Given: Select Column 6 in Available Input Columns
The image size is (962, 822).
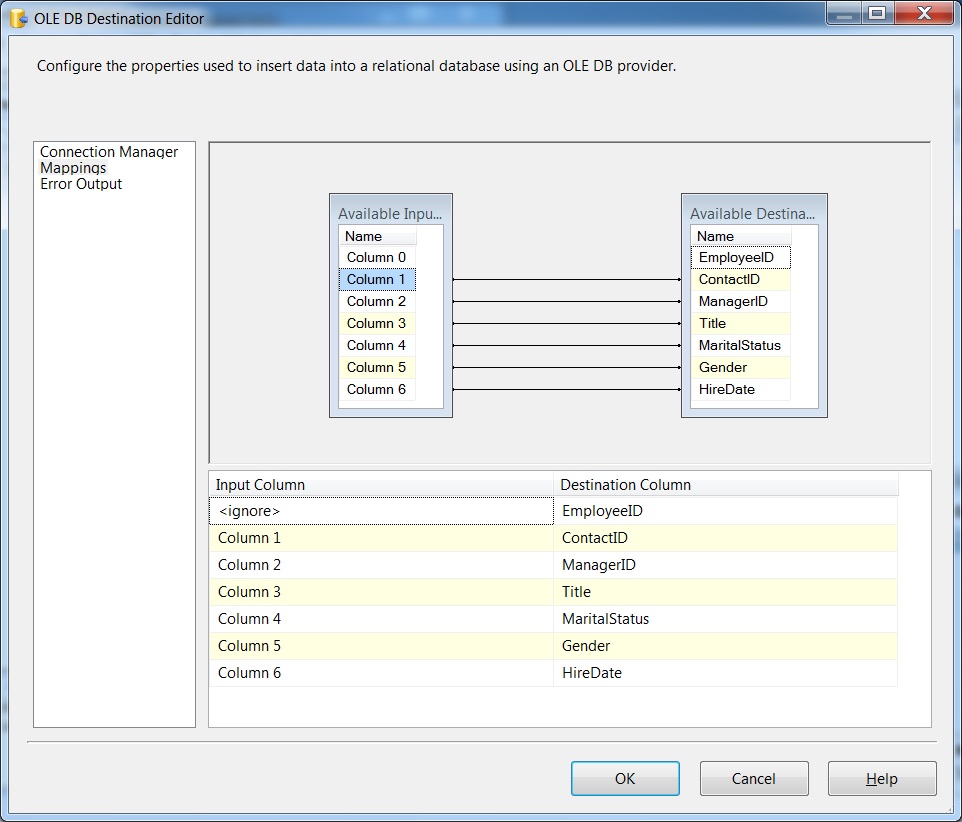Looking at the screenshot, I should 376,389.
